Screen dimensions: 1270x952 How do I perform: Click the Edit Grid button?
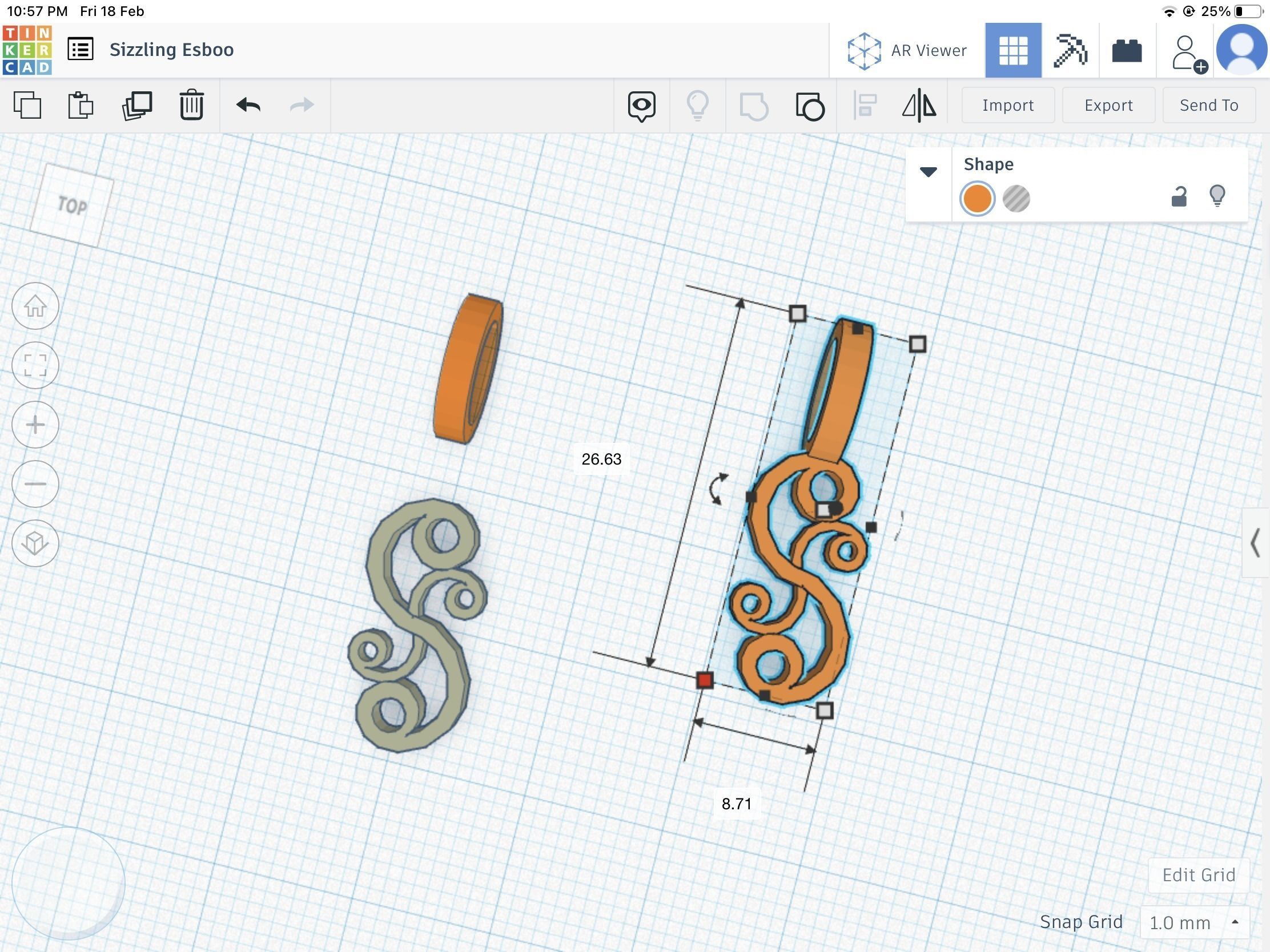1199,875
